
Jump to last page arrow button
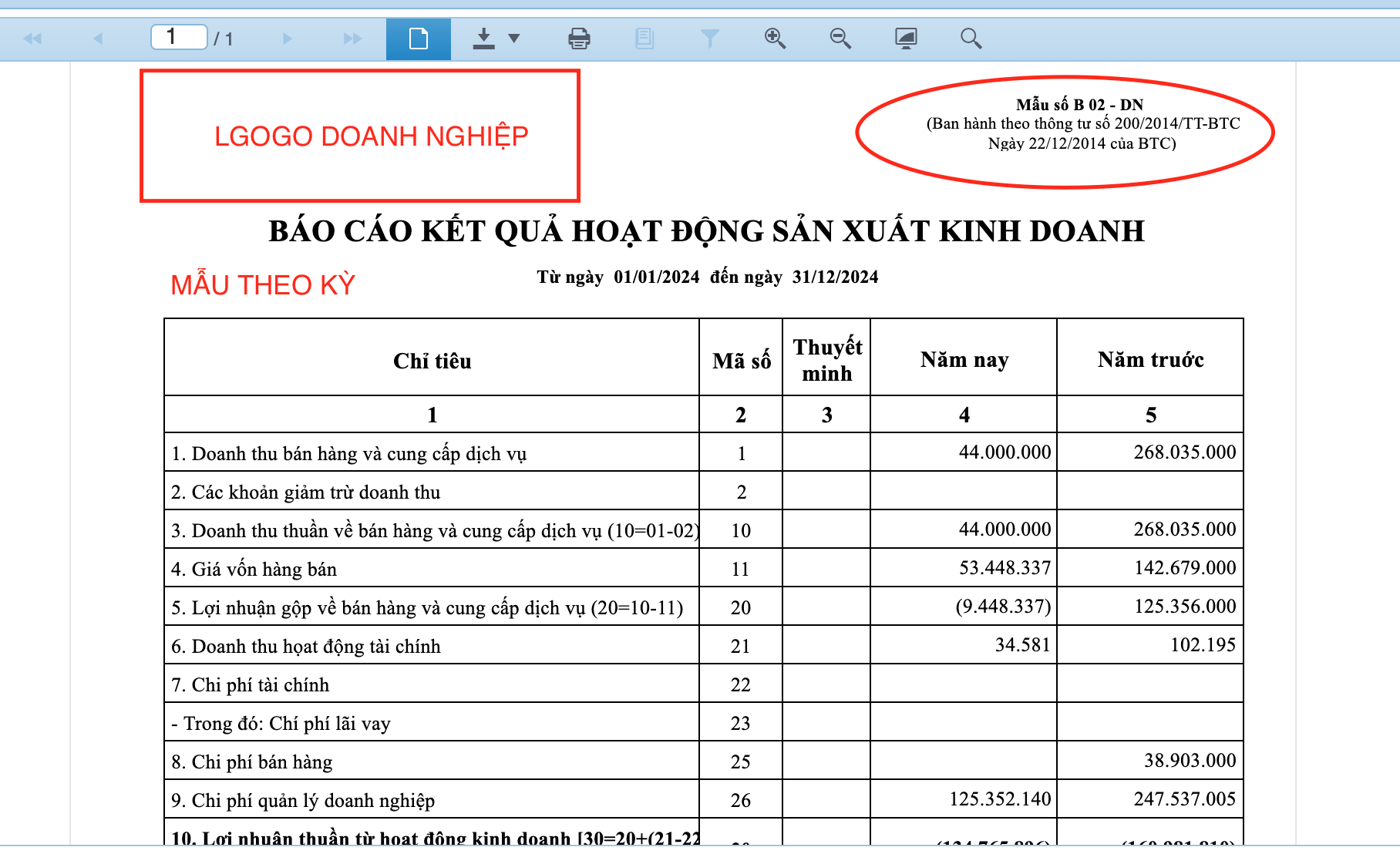coord(352,39)
